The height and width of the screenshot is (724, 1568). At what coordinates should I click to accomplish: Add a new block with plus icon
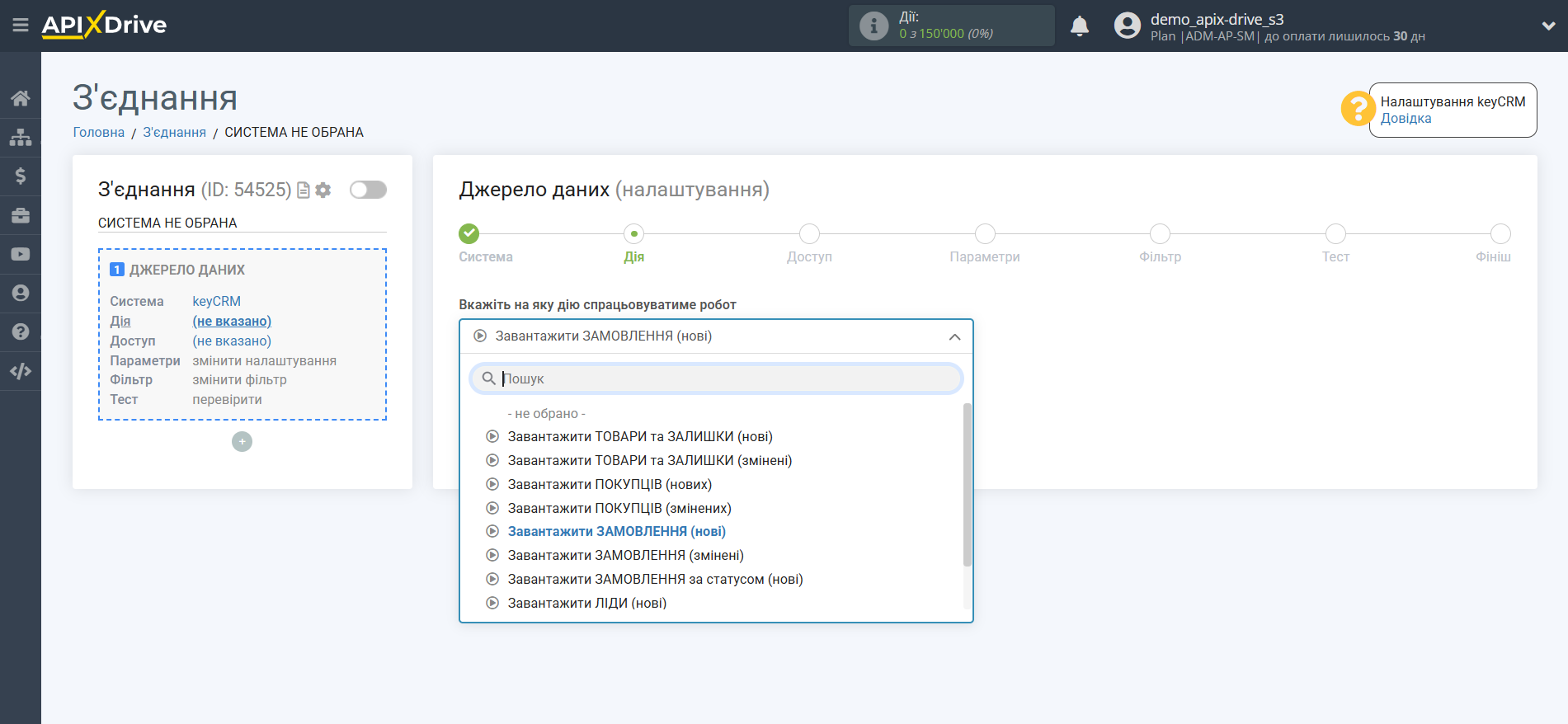(x=242, y=442)
